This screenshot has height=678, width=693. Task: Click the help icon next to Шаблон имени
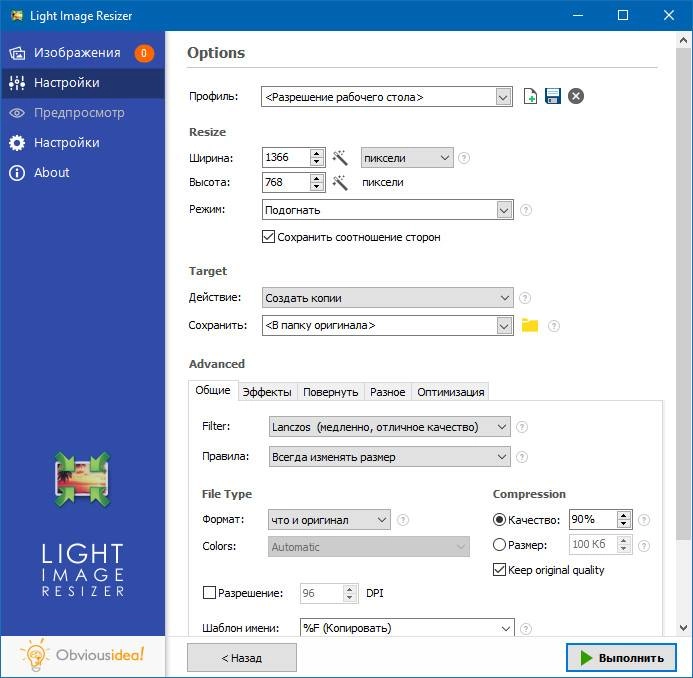[x=525, y=628]
